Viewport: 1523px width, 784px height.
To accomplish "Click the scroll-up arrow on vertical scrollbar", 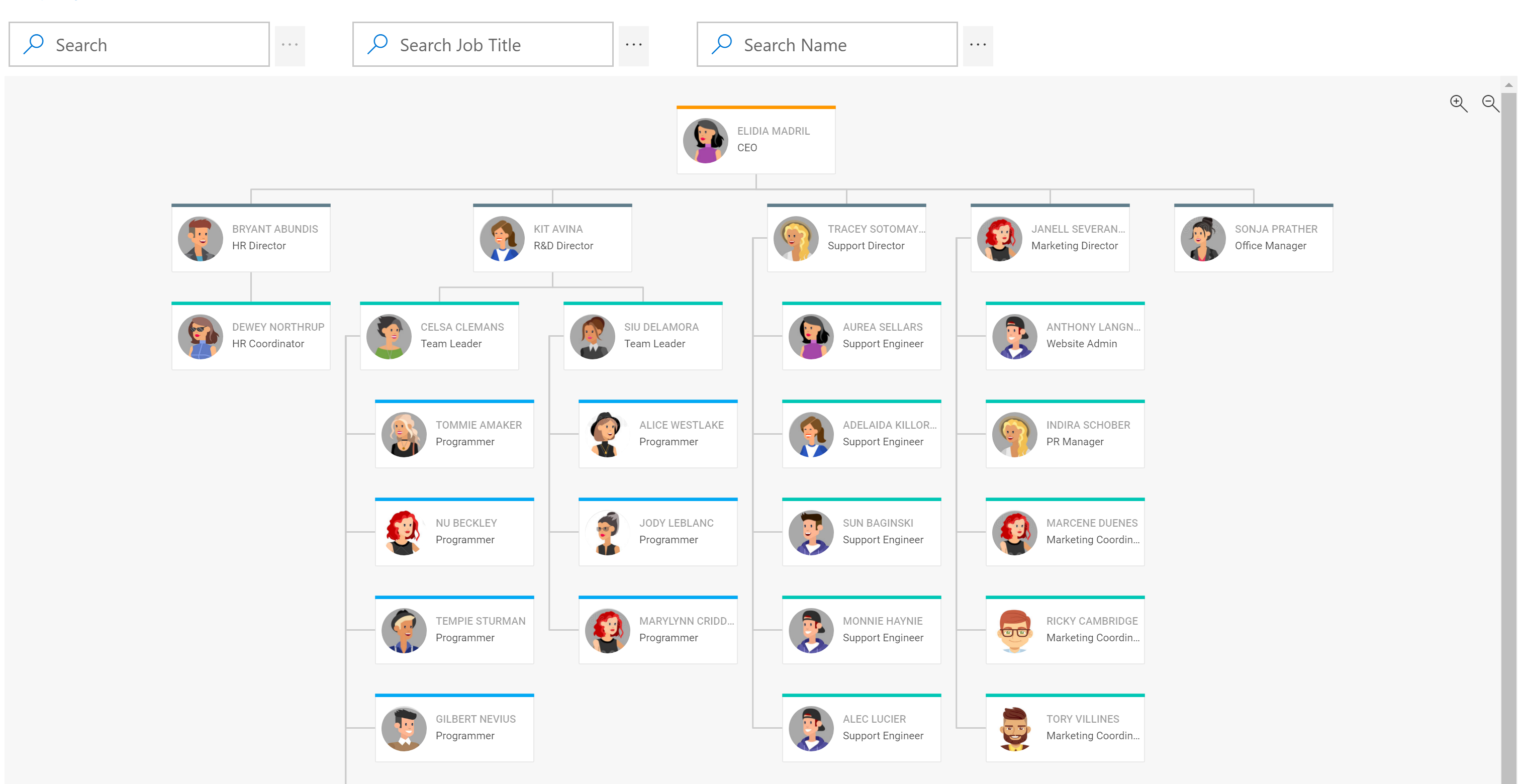I will coord(1508,85).
